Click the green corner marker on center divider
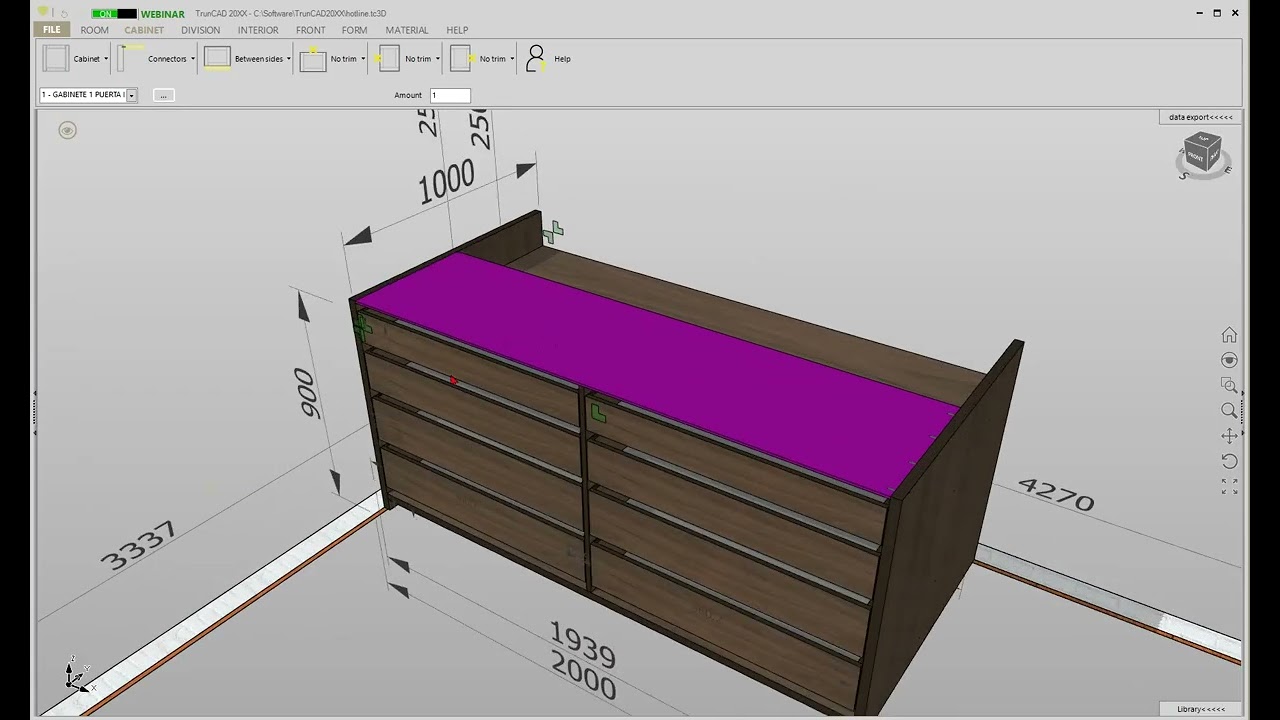The image size is (1280, 720). [598, 412]
